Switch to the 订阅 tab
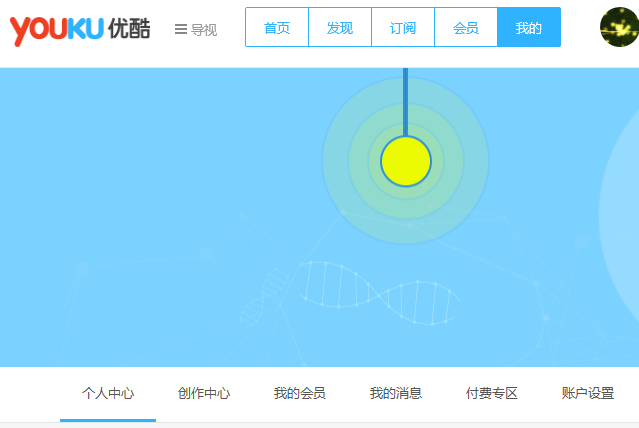 403,27
